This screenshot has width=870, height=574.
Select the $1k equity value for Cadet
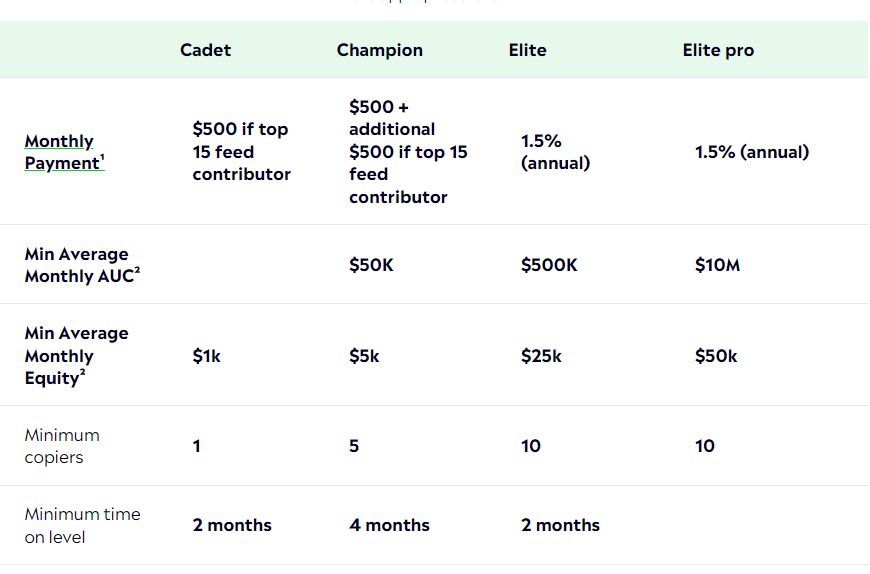coord(206,356)
